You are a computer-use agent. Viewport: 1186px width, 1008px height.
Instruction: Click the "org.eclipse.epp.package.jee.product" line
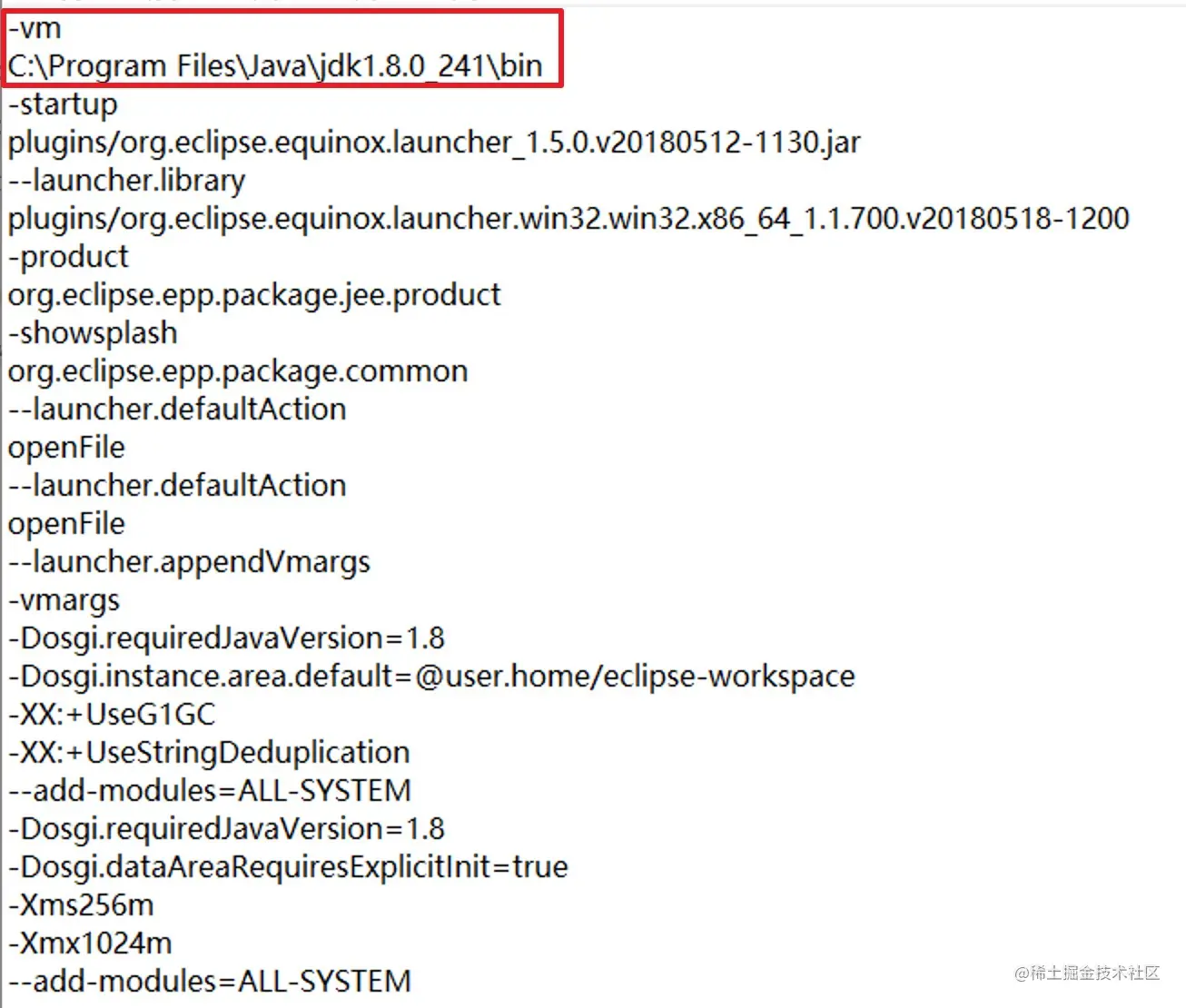(254, 295)
